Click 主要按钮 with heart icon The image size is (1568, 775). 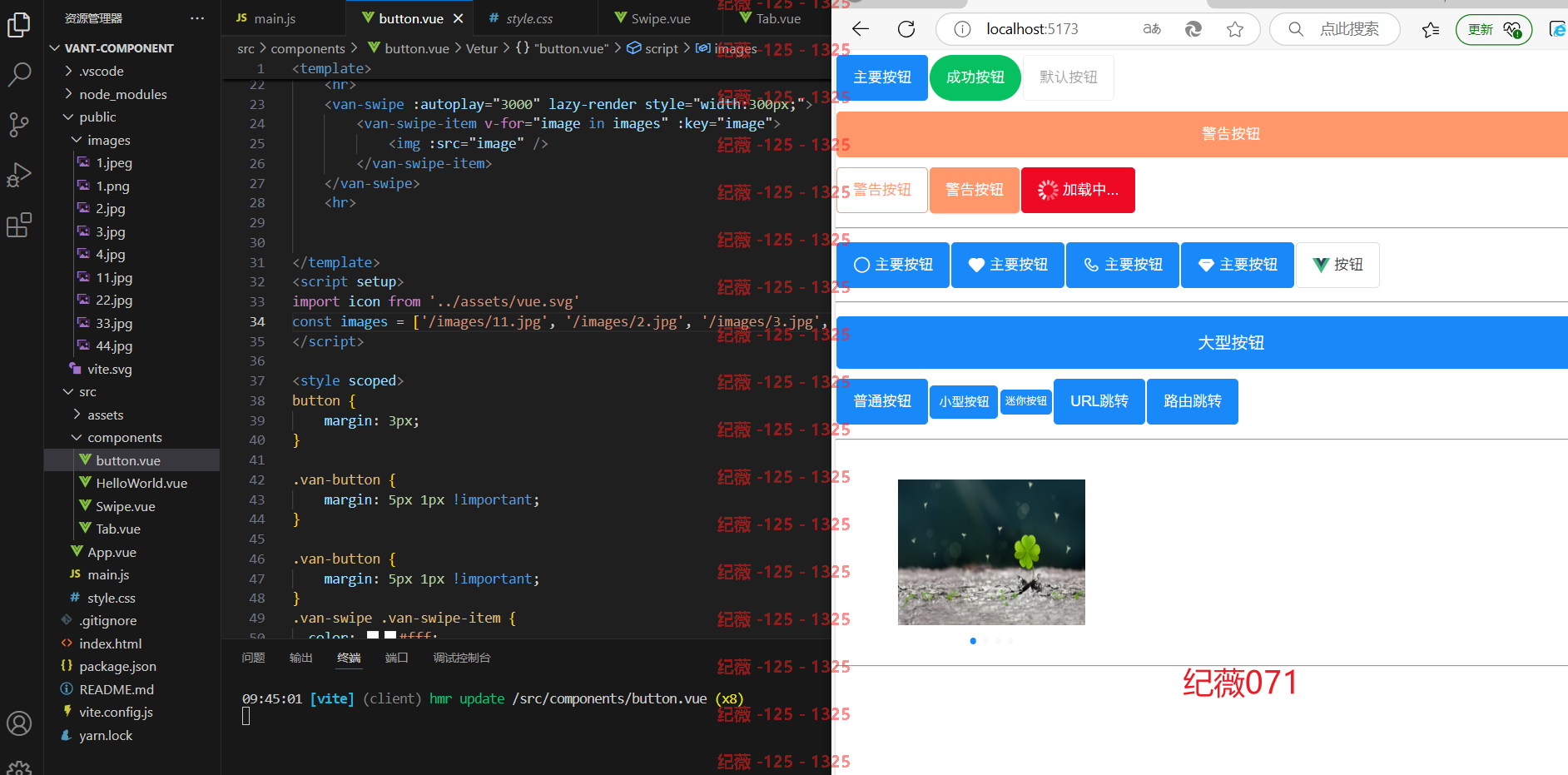pos(1008,265)
